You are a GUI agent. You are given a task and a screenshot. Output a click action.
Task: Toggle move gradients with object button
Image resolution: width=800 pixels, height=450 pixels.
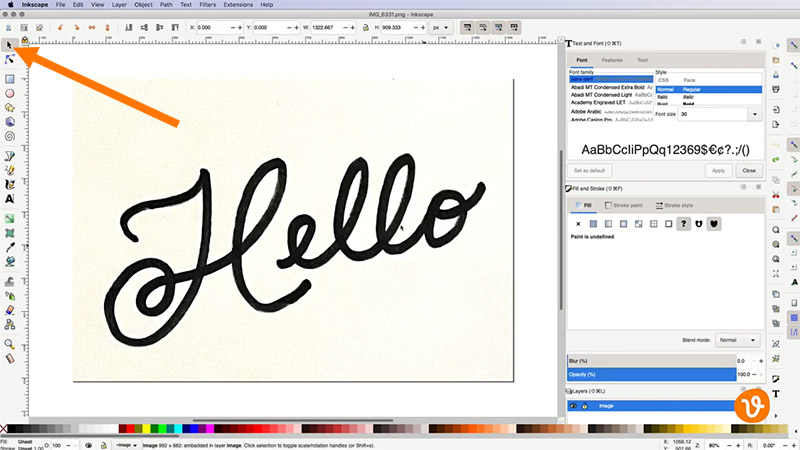point(498,28)
